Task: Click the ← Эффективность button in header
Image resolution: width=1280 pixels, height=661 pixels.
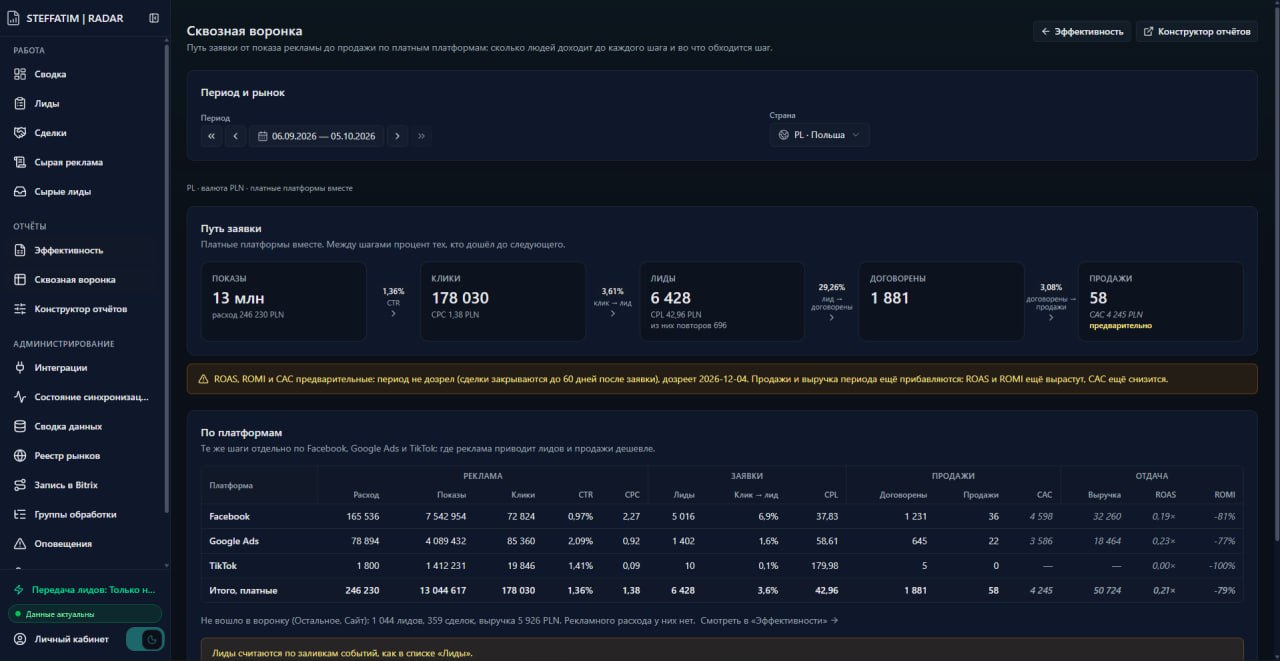Action: [1082, 32]
